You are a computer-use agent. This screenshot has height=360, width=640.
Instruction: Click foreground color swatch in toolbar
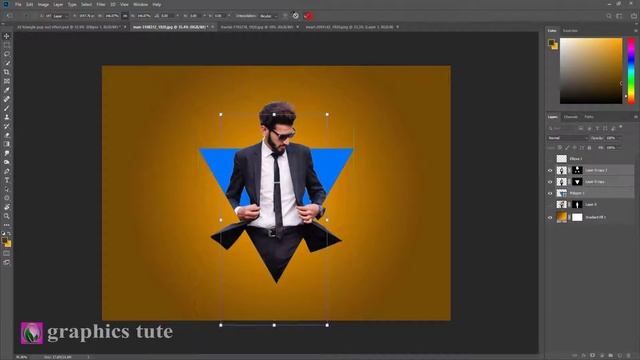click(5, 241)
